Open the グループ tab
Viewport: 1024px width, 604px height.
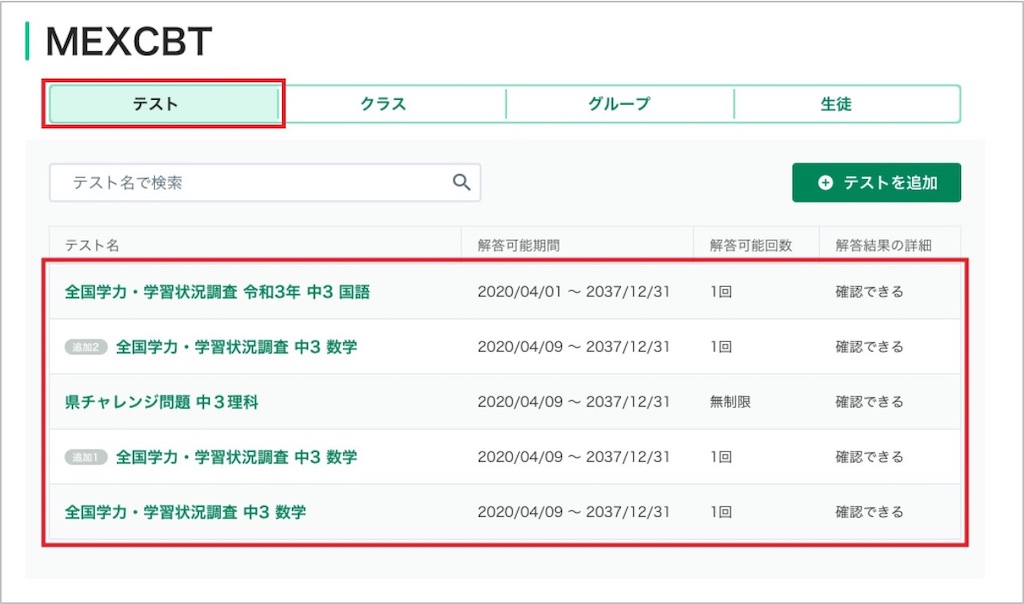(620, 104)
